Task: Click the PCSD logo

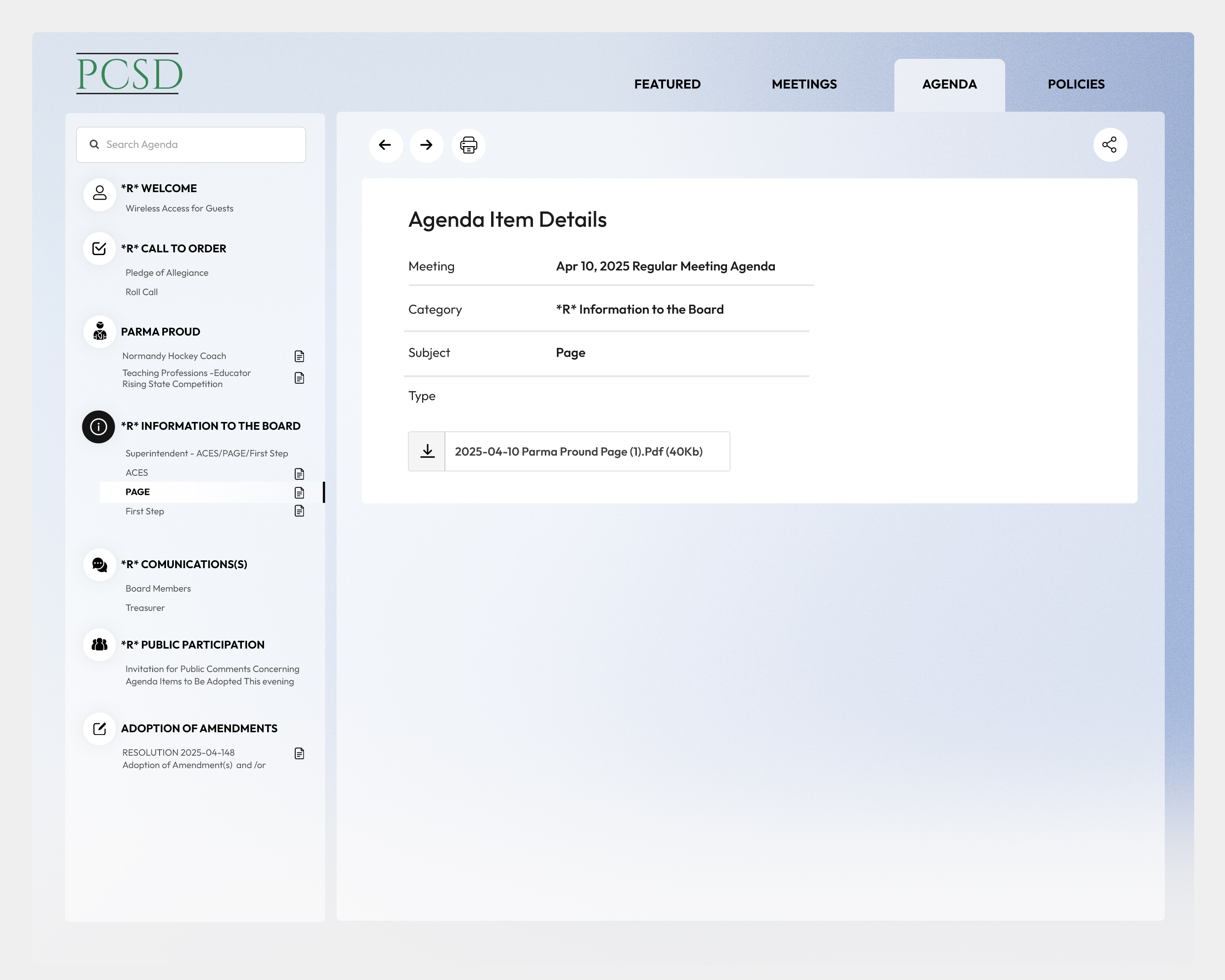Action: coord(130,74)
